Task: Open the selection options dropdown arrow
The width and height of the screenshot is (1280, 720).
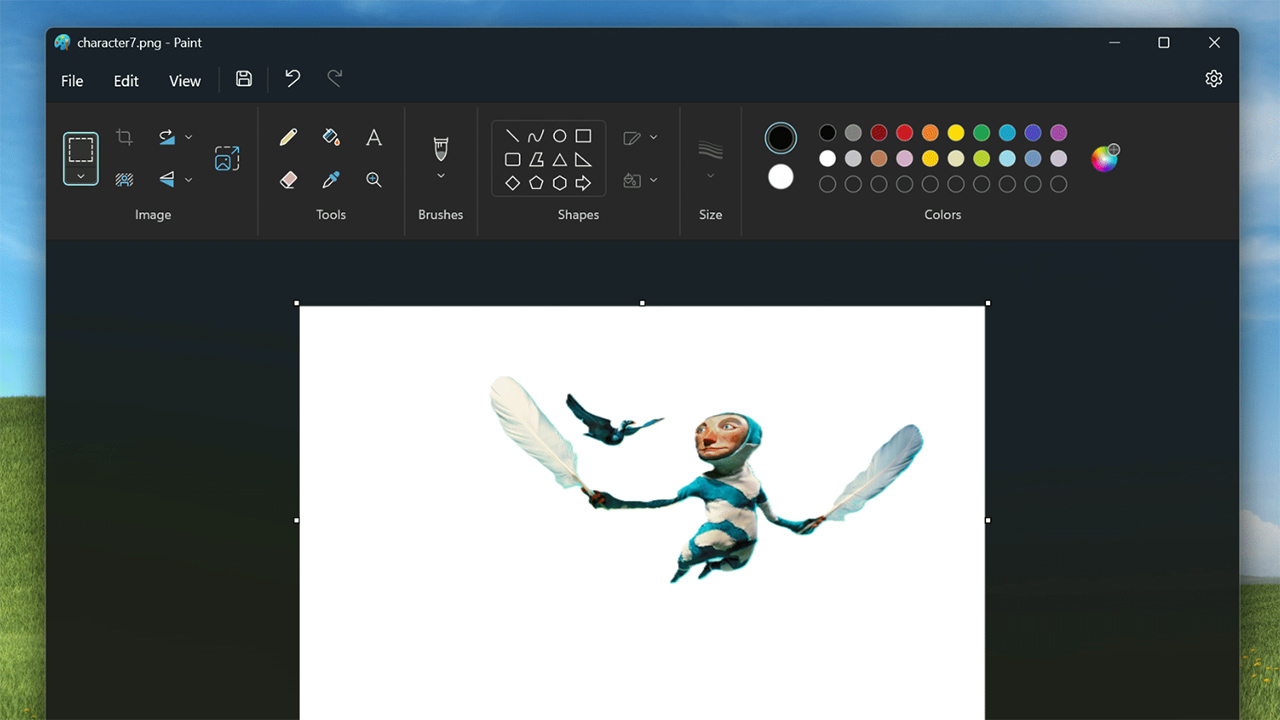Action: [x=81, y=176]
